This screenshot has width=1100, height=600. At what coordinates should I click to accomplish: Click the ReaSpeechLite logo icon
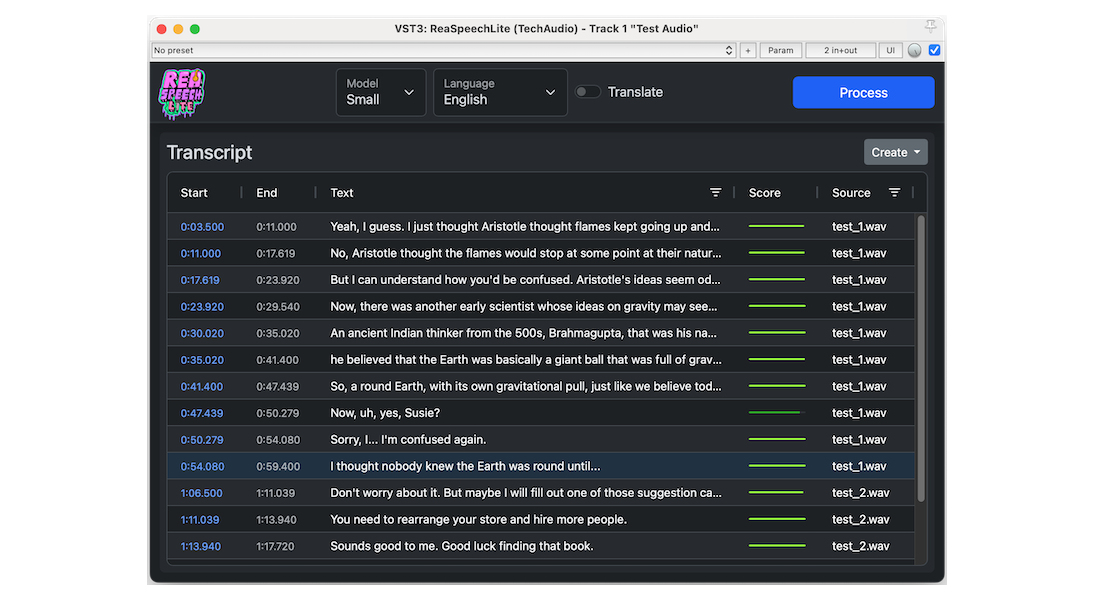coord(182,92)
